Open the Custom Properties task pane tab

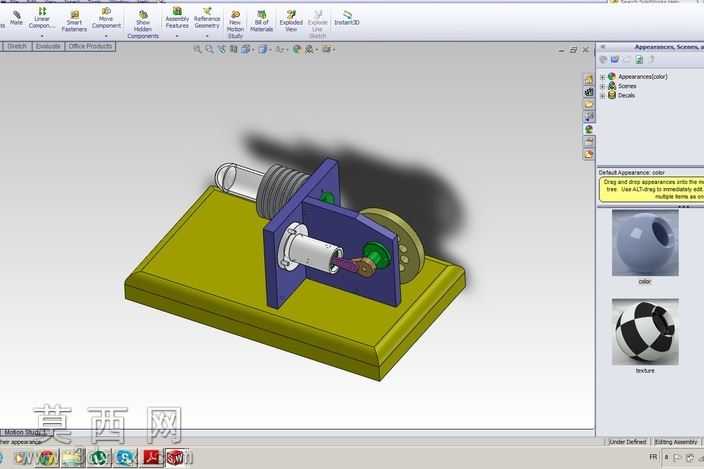click(589, 142)
